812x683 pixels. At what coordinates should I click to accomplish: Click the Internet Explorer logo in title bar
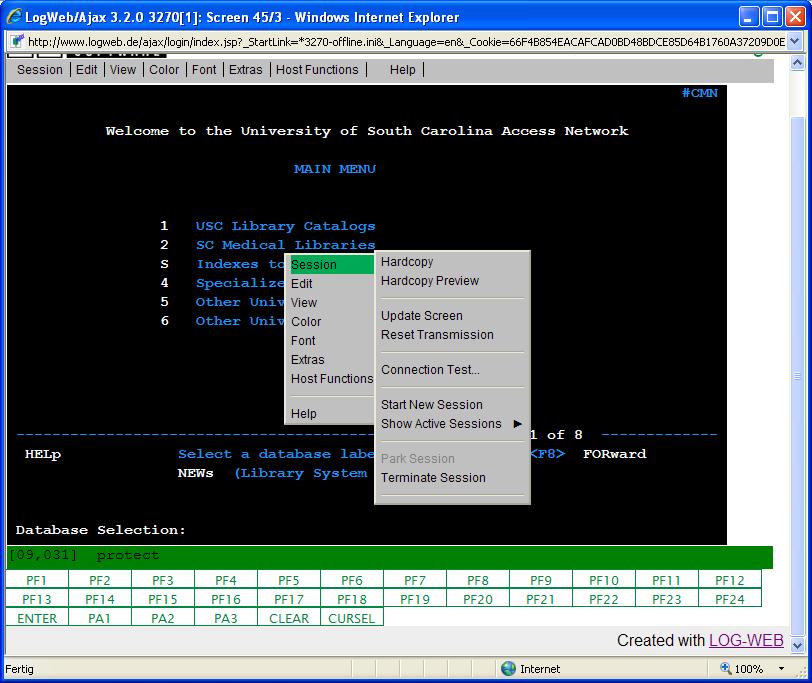point(14,17)
